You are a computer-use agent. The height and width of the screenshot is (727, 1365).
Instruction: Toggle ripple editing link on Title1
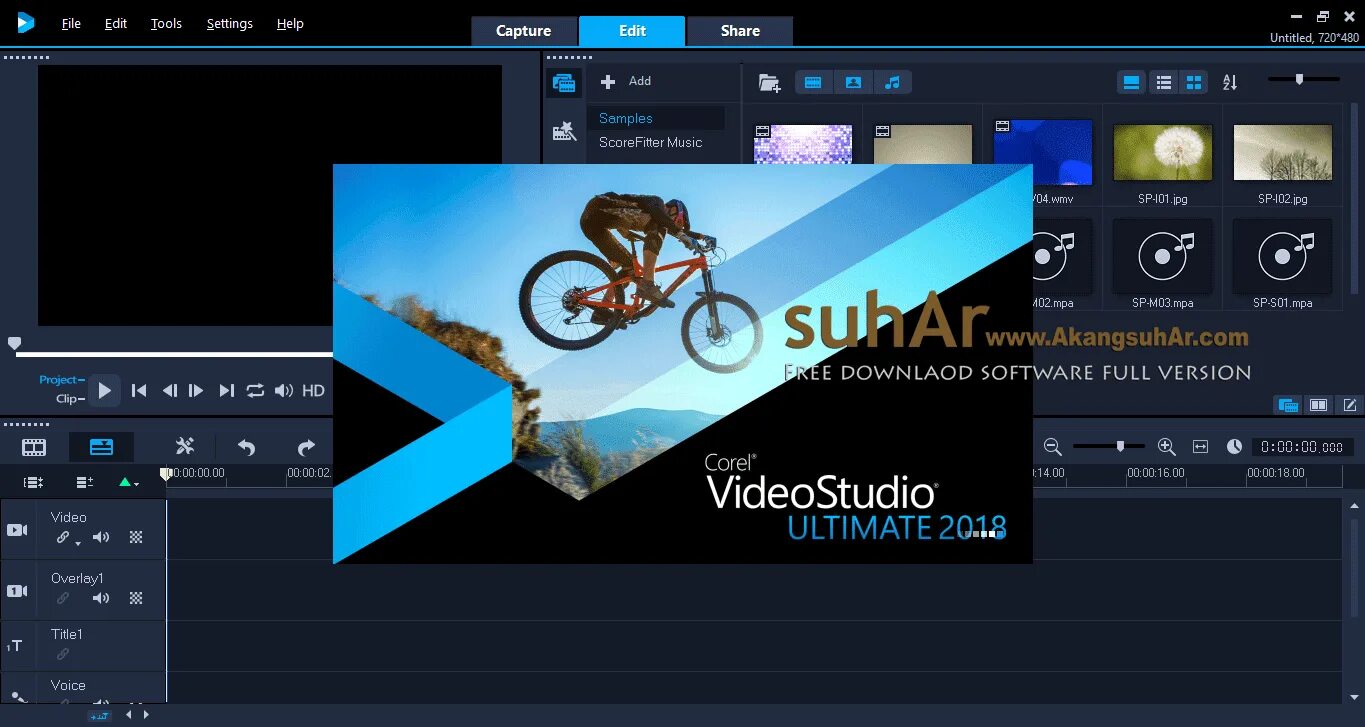coord(63,654)
